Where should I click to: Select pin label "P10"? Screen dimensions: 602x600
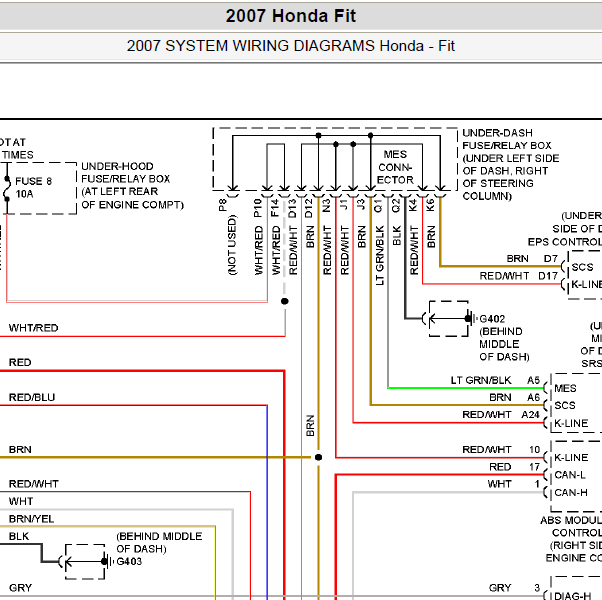[258, 208]
